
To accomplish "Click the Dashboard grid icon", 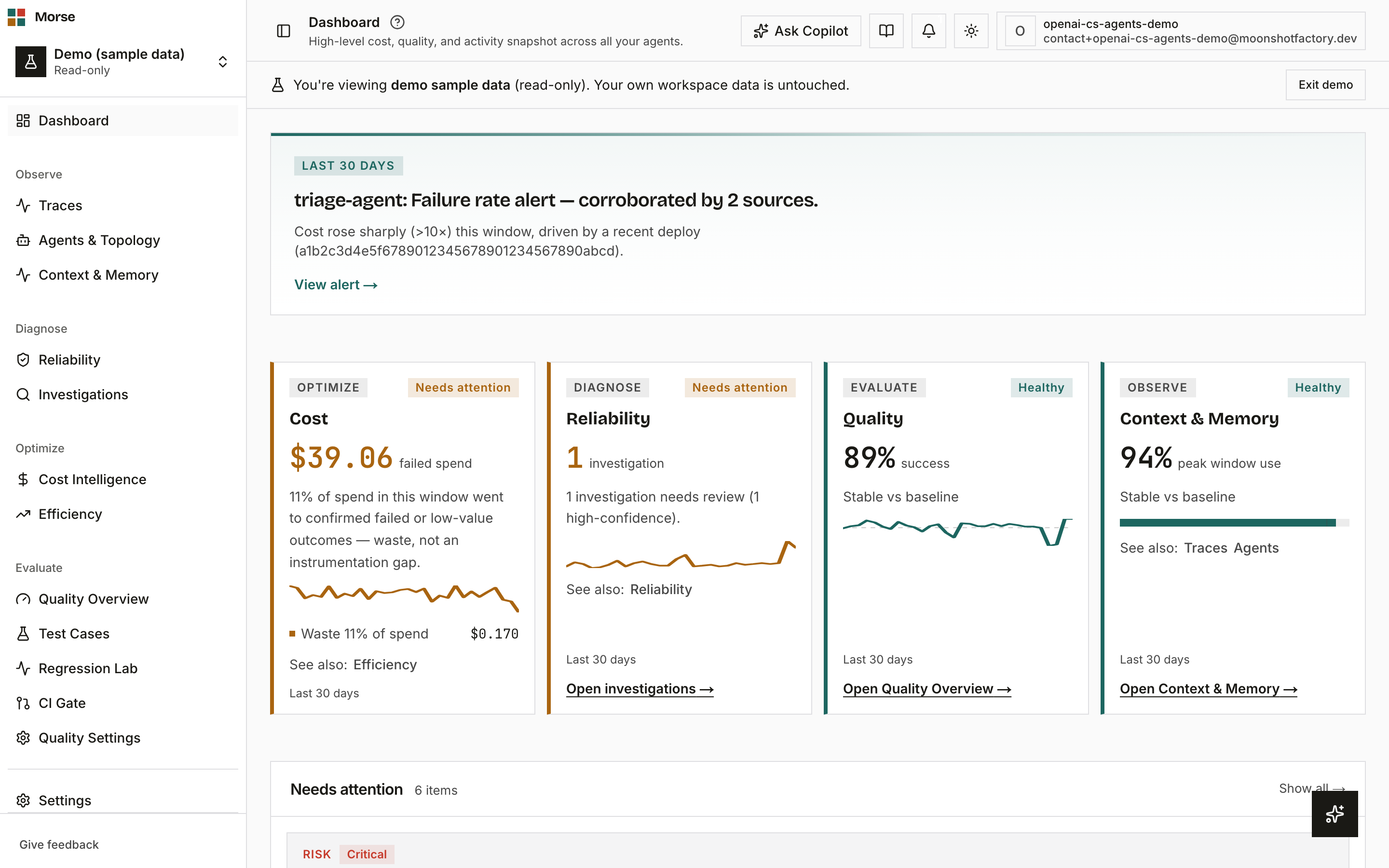I will pyautogui.click(x=23, y=121).
